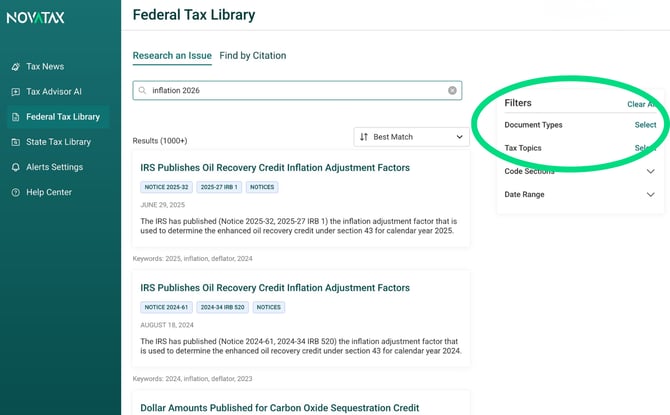Viewport: 670px width, 415px height.
Task: Click the Alerts Settings bell icon
Action: click(x=16, y=167)
